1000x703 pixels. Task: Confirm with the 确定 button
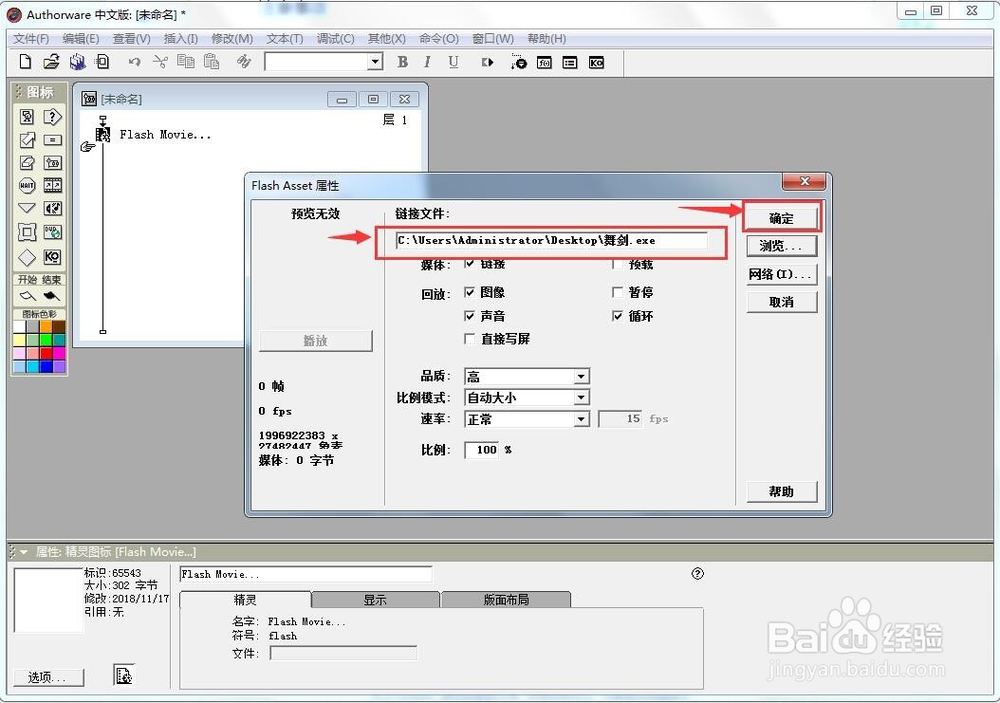coord(781,218)
